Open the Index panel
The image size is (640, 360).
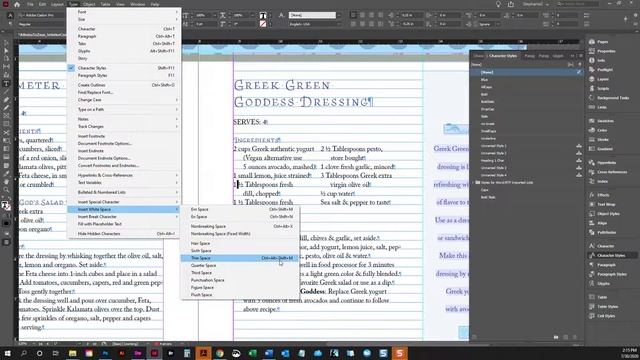598,181
